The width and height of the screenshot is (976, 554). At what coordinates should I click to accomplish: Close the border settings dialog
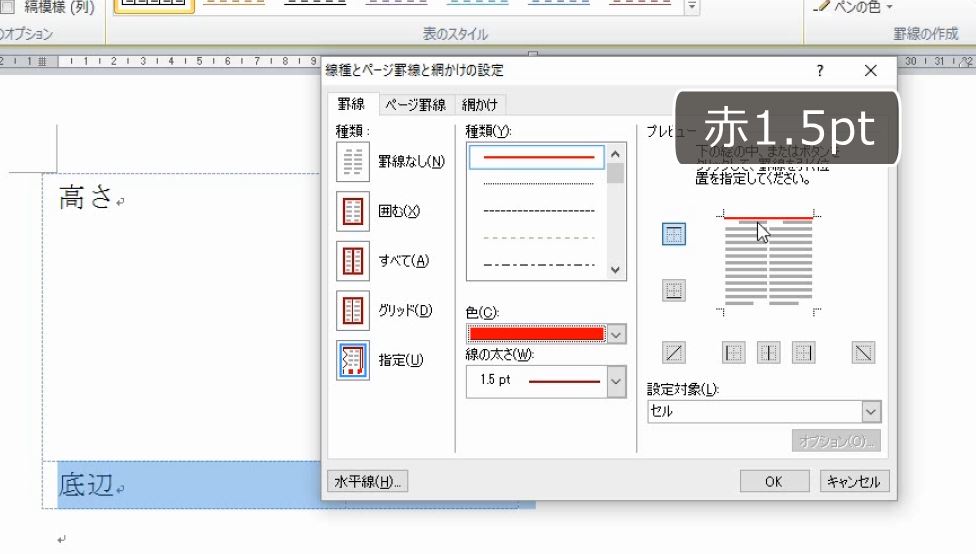(x=870, y=70)
